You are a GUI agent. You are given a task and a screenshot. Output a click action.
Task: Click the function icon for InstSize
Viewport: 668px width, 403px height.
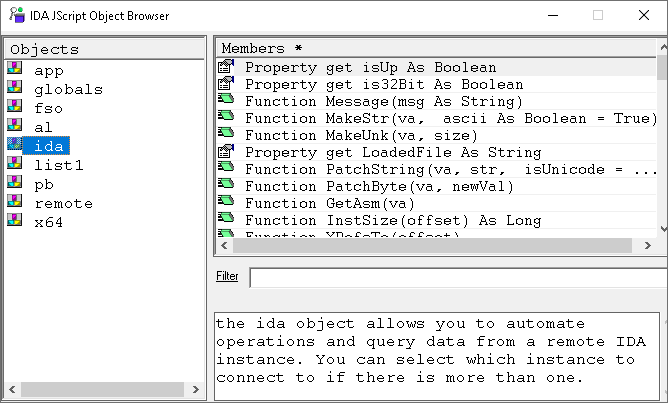[x=226, y=217]
